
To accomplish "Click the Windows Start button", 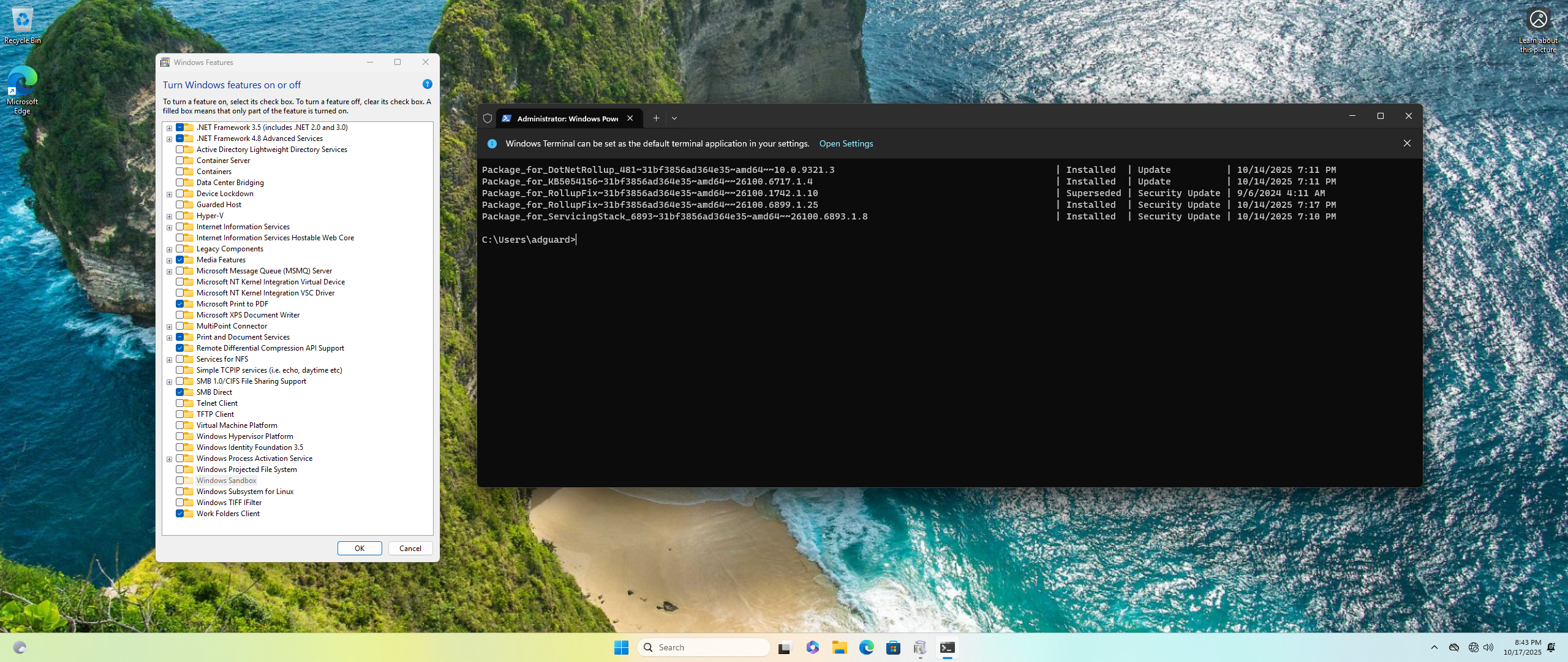I will pyautogui.click(x=621, y=647).
